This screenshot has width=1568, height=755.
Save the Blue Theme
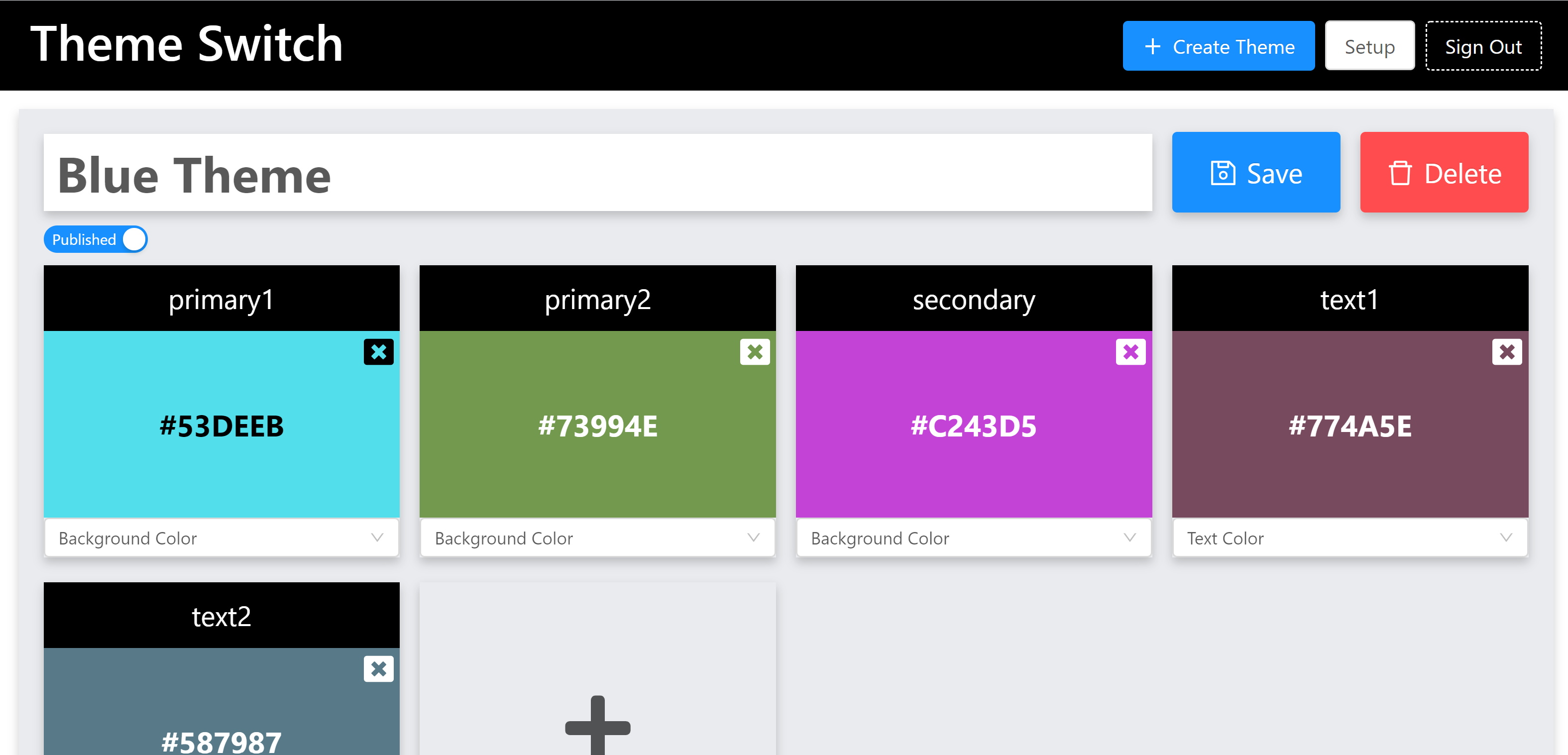tap(1255, 173)
